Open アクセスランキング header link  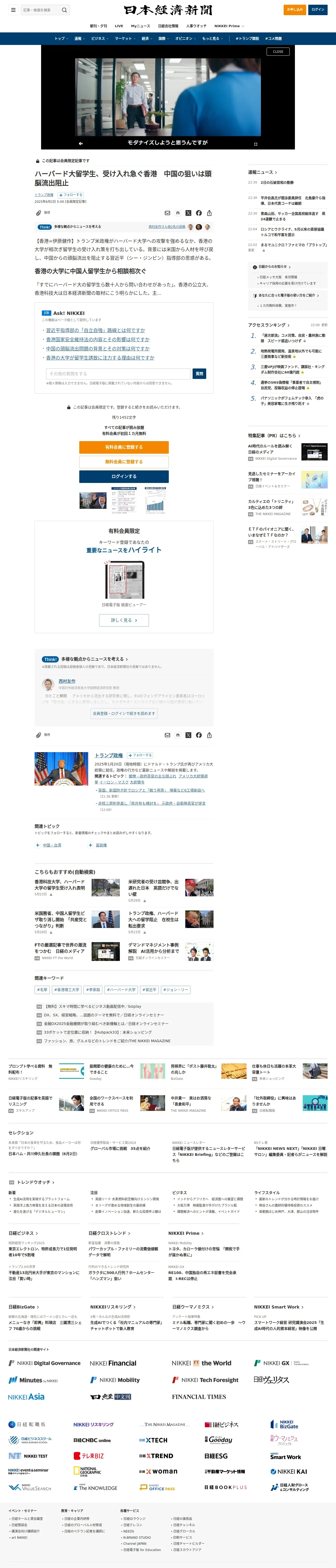click(269, 325)
